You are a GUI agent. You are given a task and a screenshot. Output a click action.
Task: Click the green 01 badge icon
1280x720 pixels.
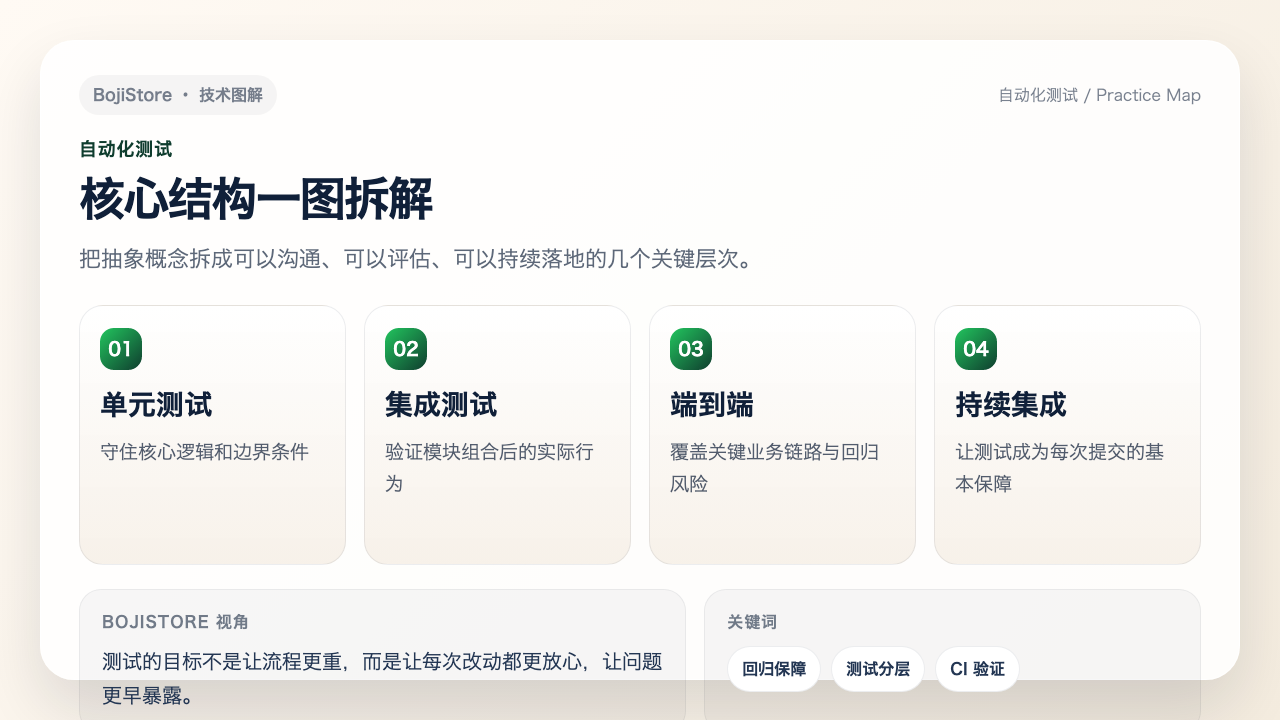pyautogui.click(x=120, y=348)
